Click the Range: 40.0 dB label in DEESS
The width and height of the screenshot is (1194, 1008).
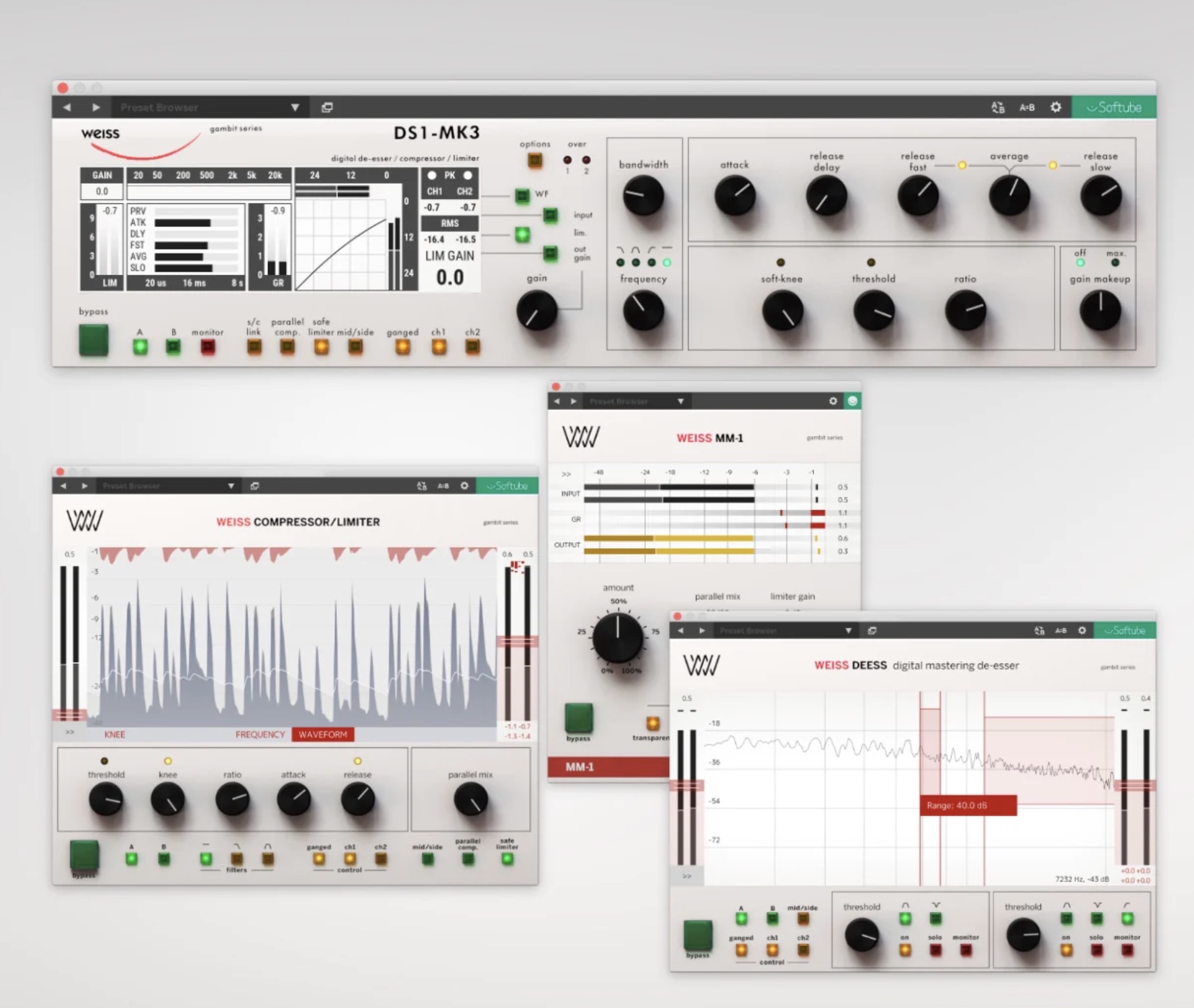(968, 806)
